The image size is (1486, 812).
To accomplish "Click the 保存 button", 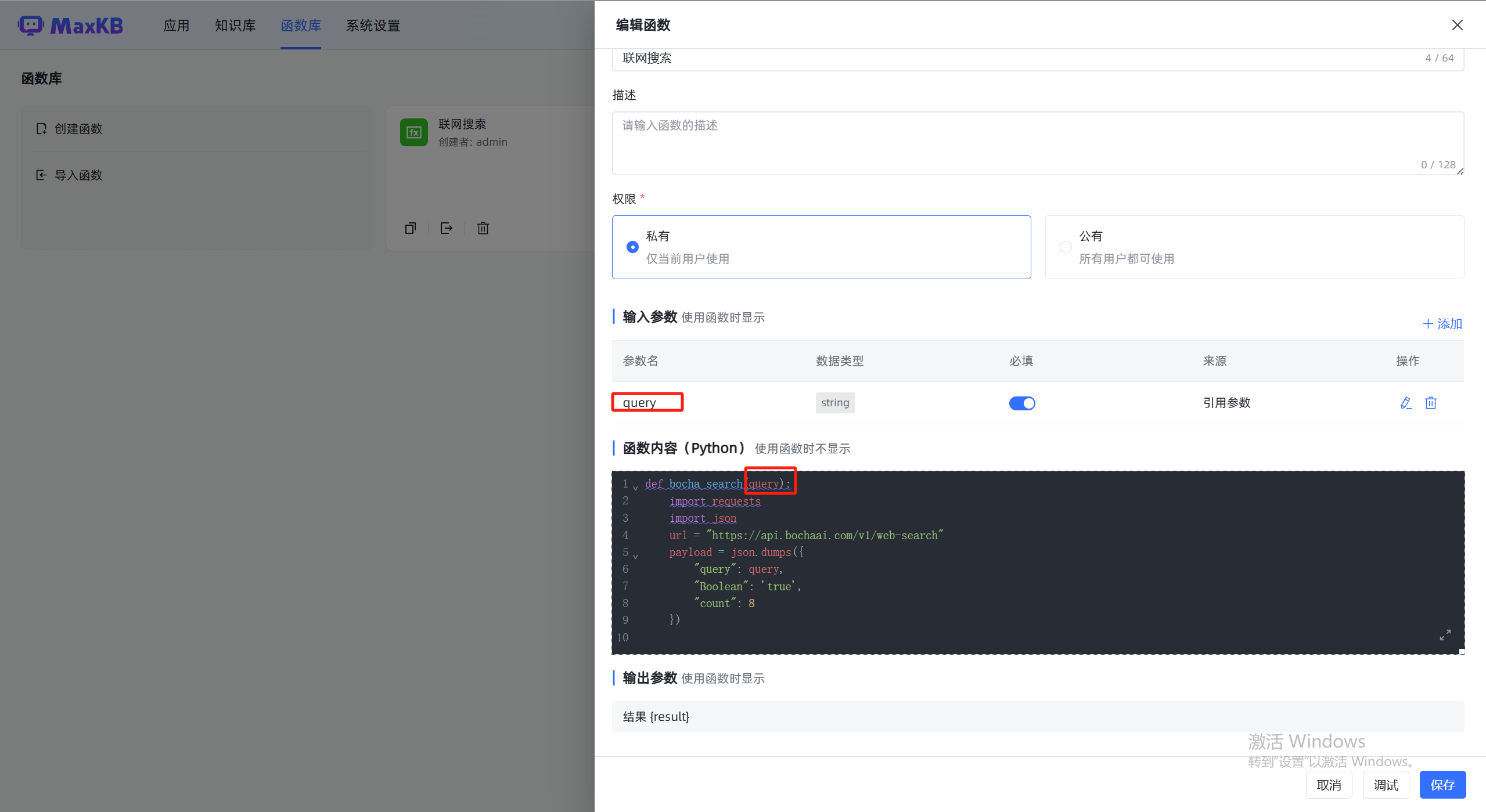I will tap(1442, 785).
